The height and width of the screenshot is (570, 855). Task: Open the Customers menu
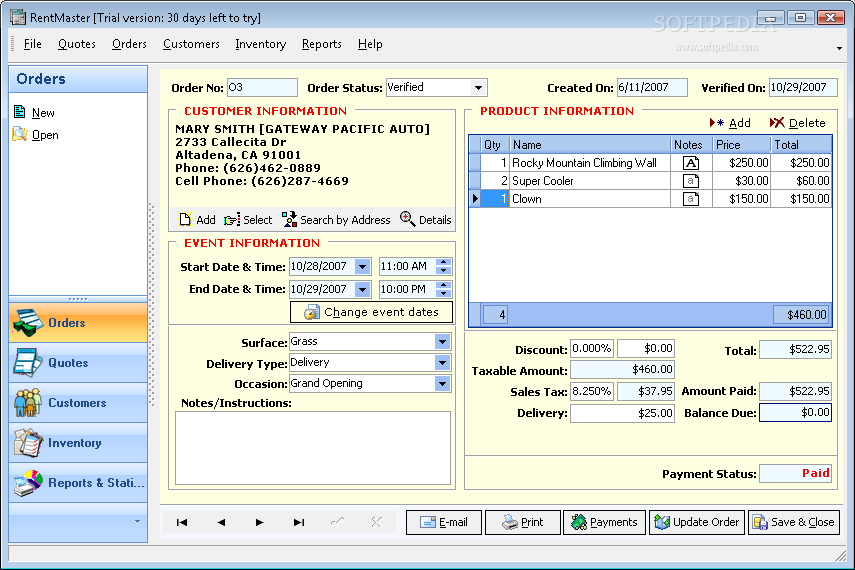click(191, 44)
